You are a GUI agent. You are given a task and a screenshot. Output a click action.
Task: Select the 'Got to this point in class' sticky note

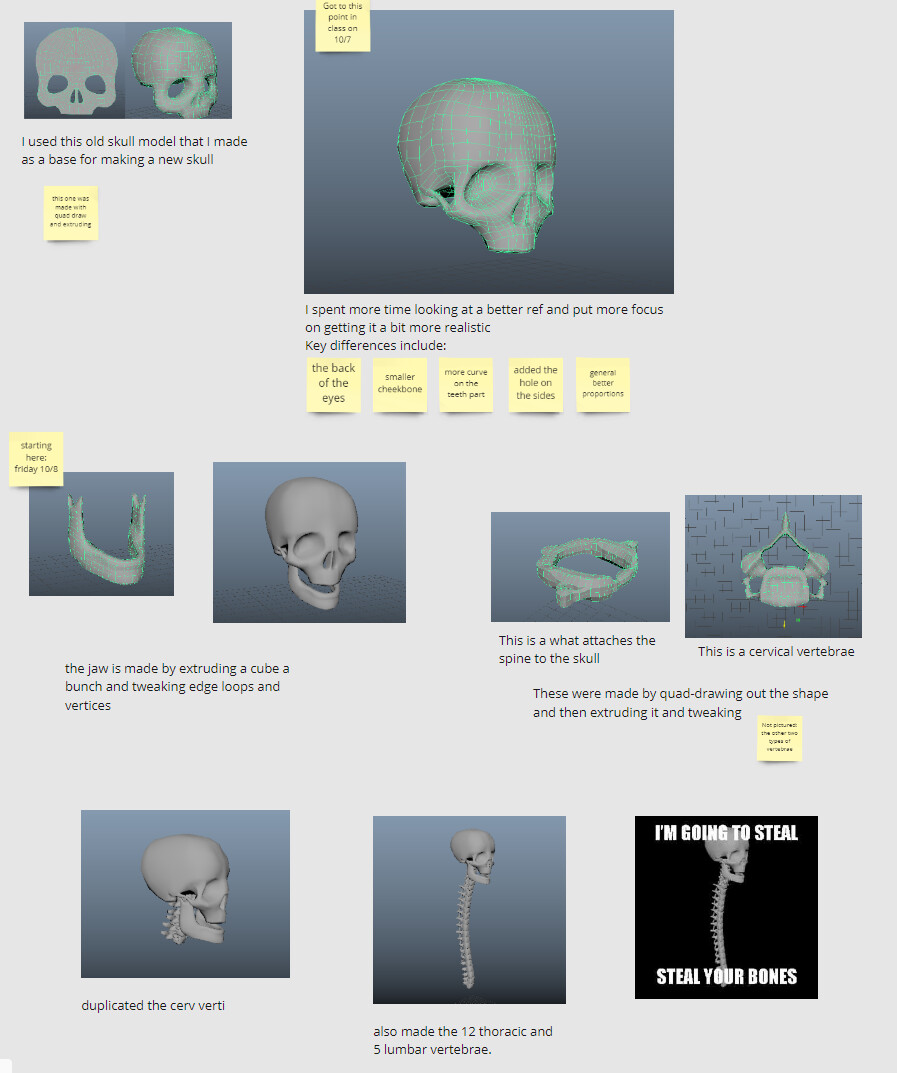342,24
